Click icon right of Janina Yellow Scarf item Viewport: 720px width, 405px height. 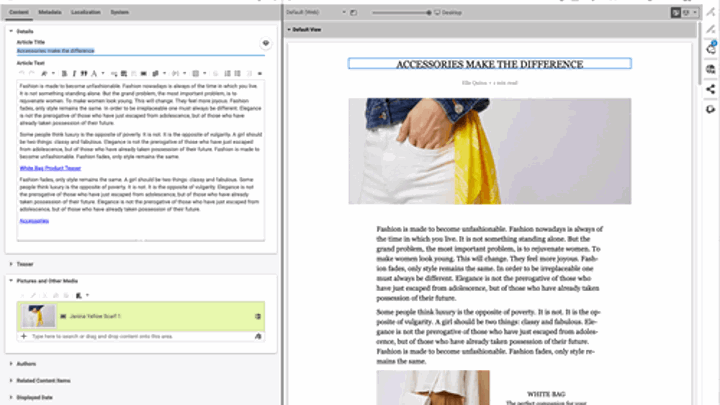pos(258,316)
